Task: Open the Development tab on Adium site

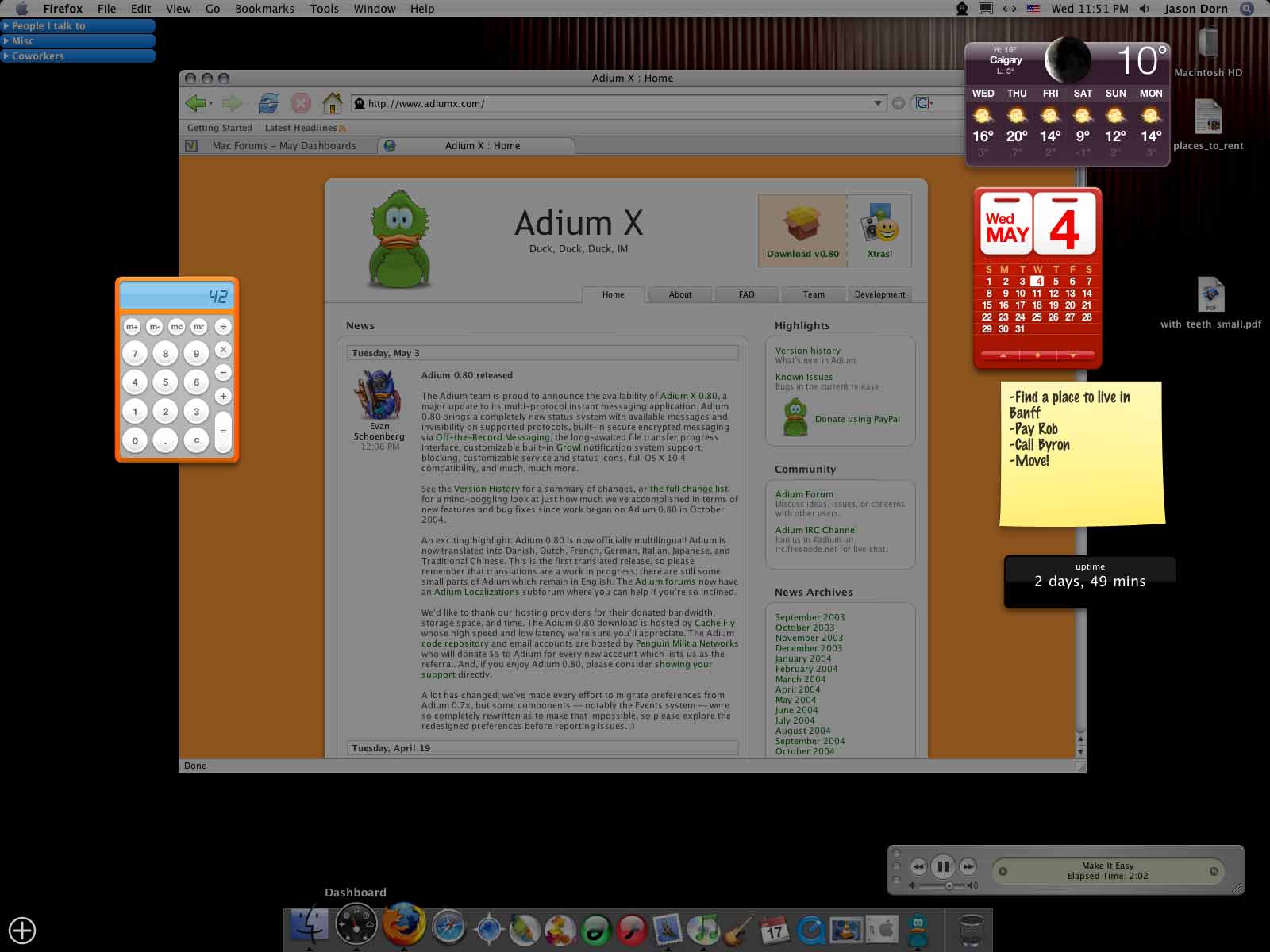Action: click(x=879, y=294)
